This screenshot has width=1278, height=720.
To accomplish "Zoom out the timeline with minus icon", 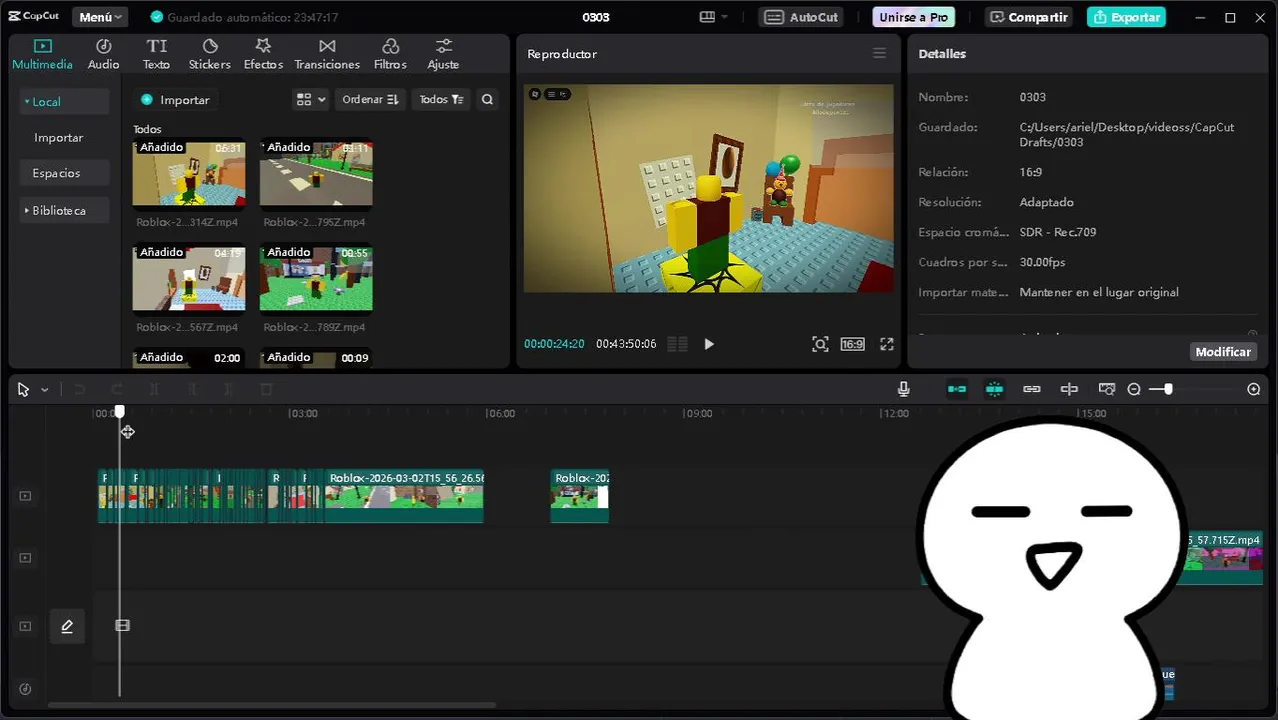I will point(1134,389).
